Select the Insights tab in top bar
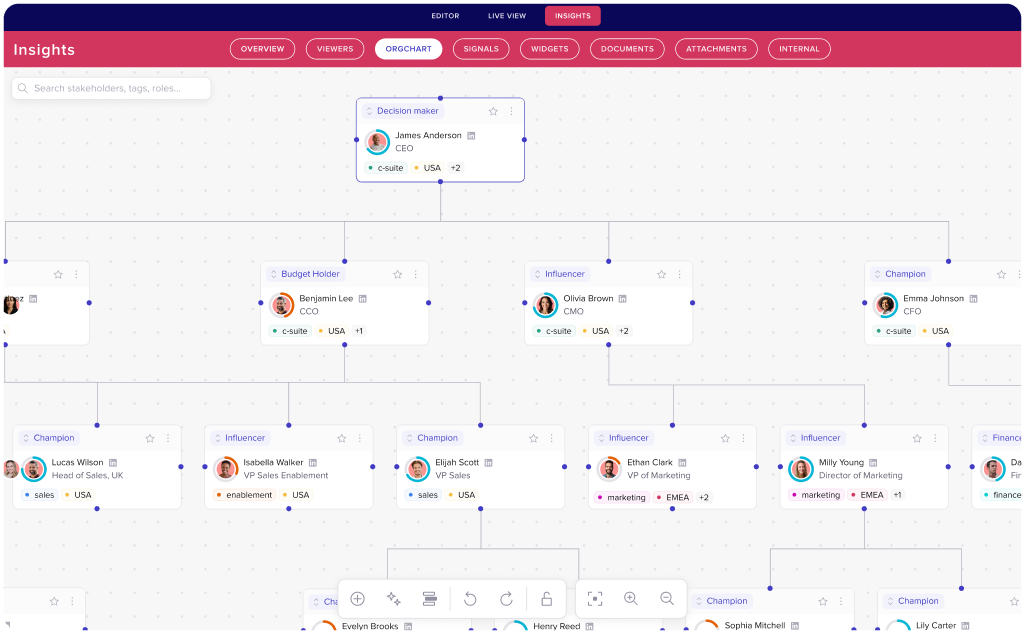The width and height of the screenshot is (1025, 634). [x=573, y=16]
